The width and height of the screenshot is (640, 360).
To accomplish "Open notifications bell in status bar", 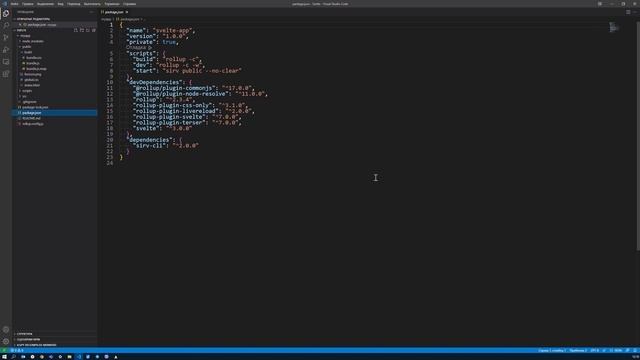I will click(635, 350).
